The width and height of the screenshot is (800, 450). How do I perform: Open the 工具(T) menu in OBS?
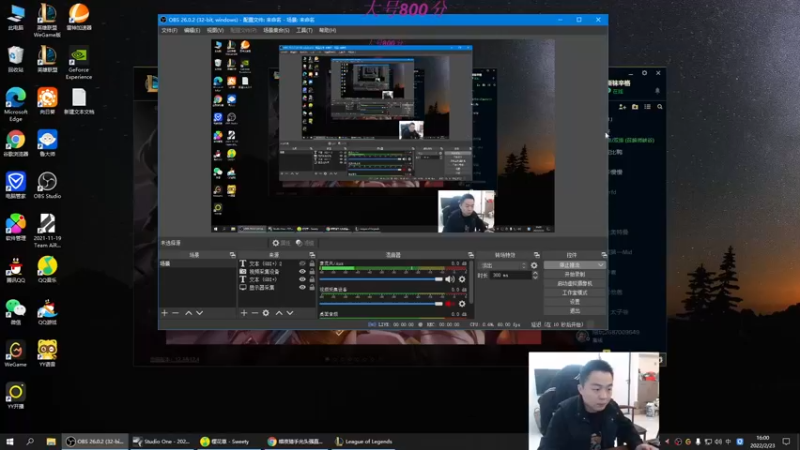click(x=304, y=30)
